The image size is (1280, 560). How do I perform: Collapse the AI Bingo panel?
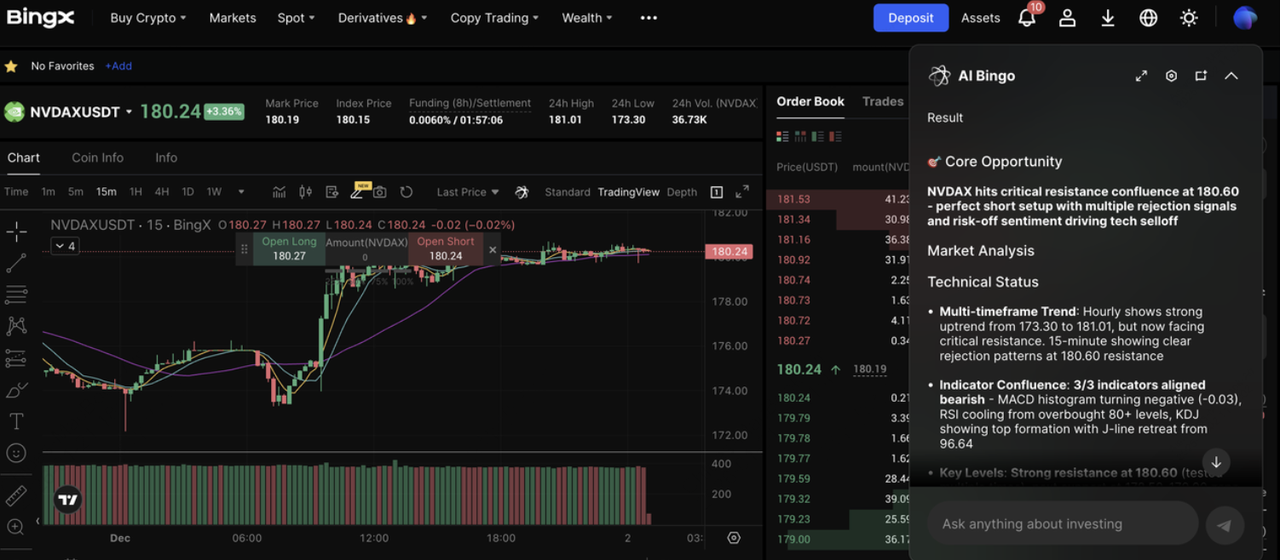(x=1231, y=76)
